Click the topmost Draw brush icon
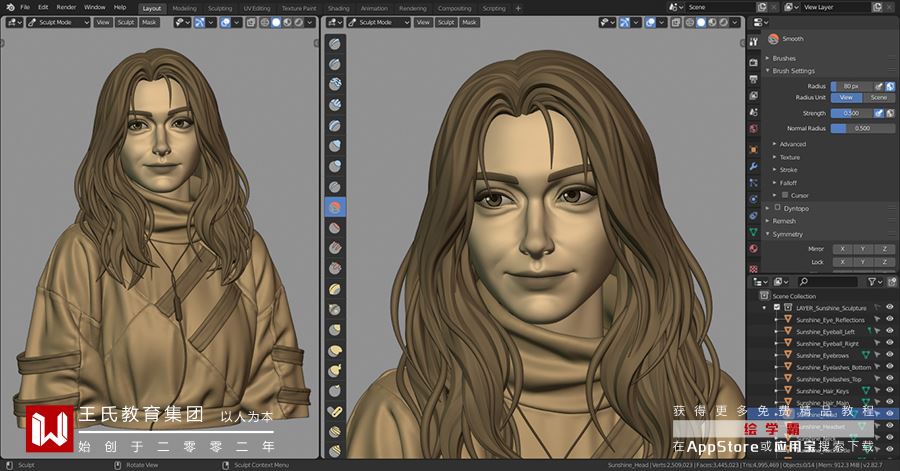This screenshot has width=900, height=471. click(335, 44)
